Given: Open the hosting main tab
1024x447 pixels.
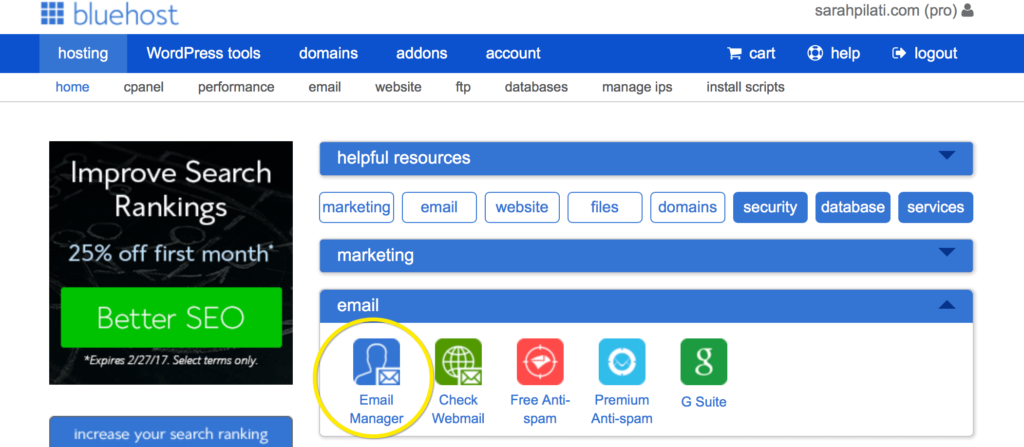Looking at the screenshot, I should (x=83, y=54).
